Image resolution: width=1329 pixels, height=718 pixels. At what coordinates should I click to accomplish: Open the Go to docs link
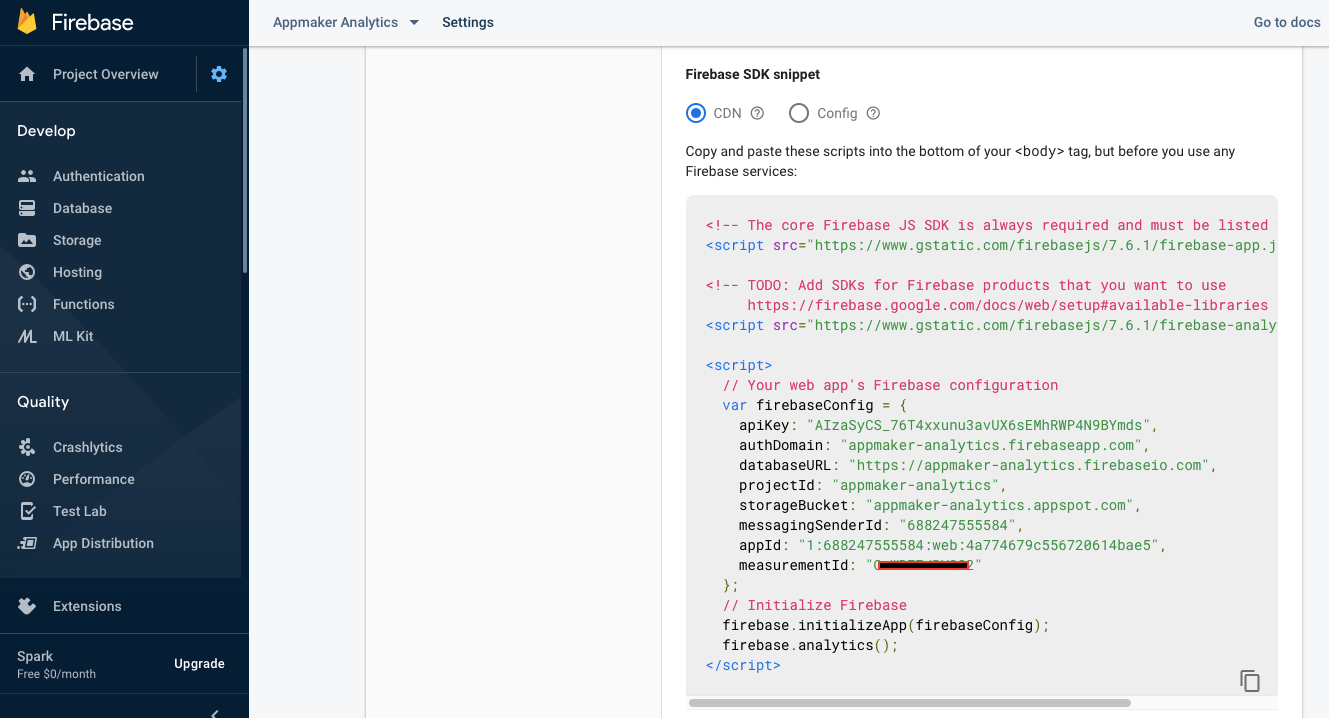point(1286,22)
